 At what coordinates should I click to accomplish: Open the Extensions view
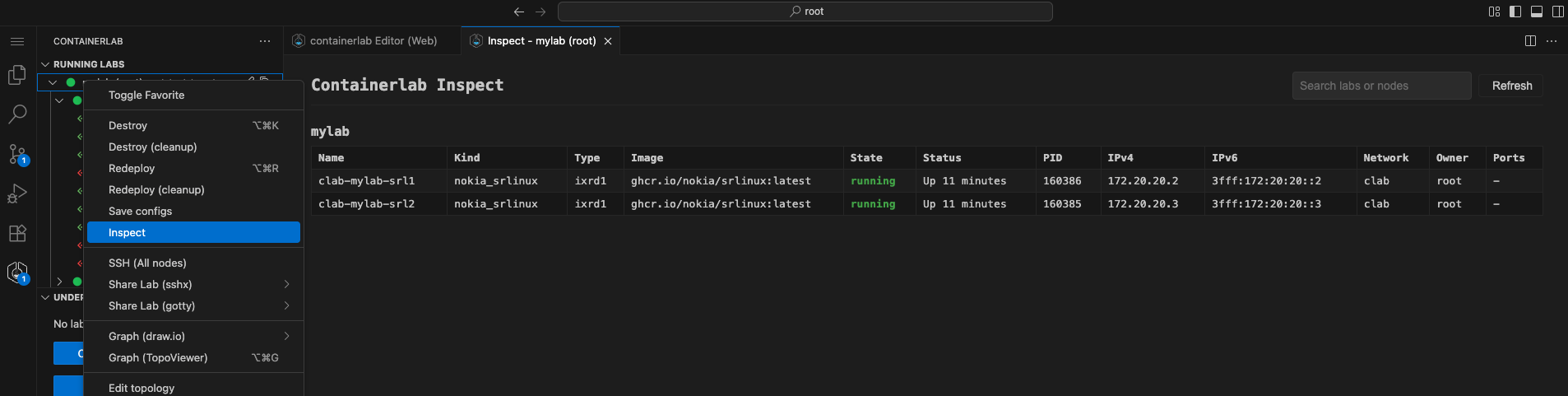coord(17,233)
